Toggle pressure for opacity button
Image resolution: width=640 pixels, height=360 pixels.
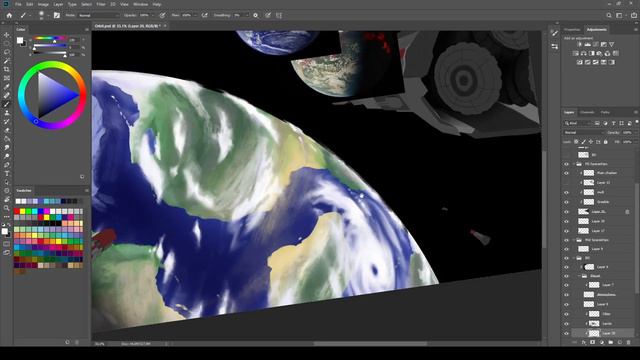pos(162,16)
